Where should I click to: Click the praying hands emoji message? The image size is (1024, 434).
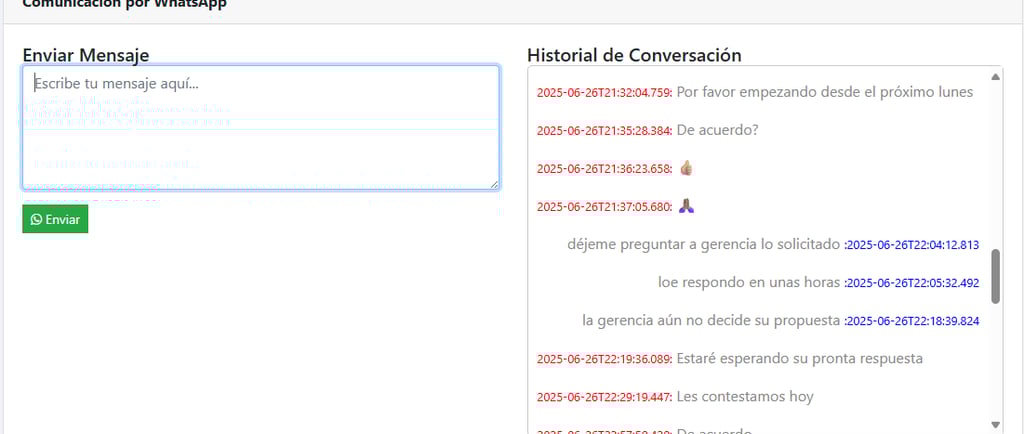(686, 206)
